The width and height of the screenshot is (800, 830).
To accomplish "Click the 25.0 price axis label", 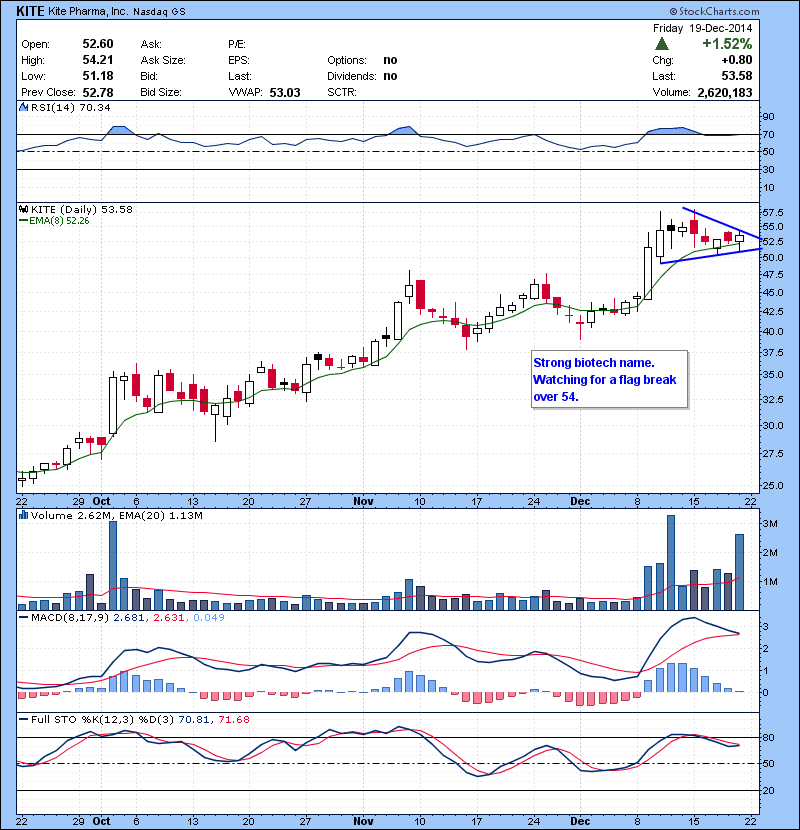I will click(x=772, y=485).
